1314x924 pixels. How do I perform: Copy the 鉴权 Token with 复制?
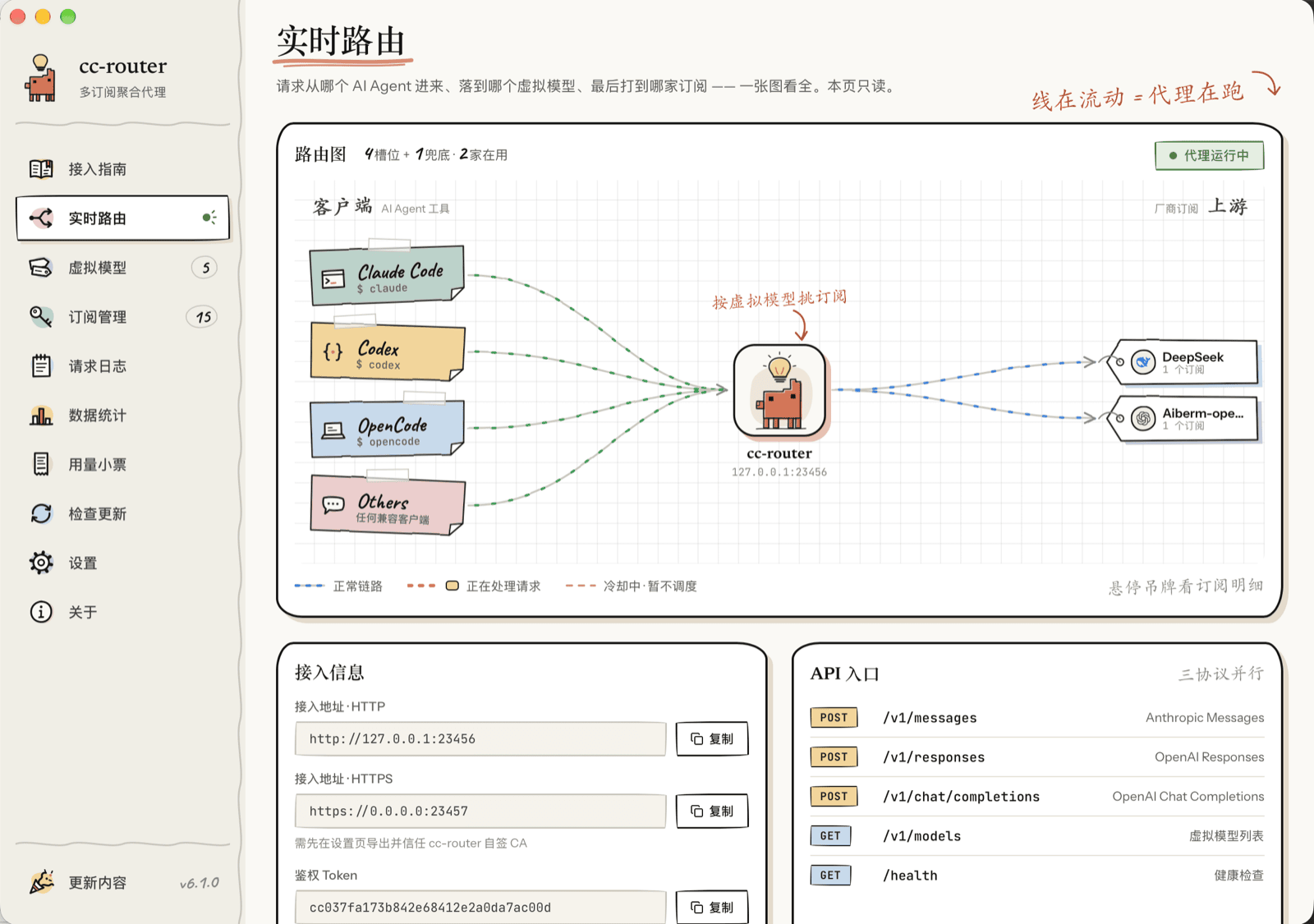[x=712, y=908]
